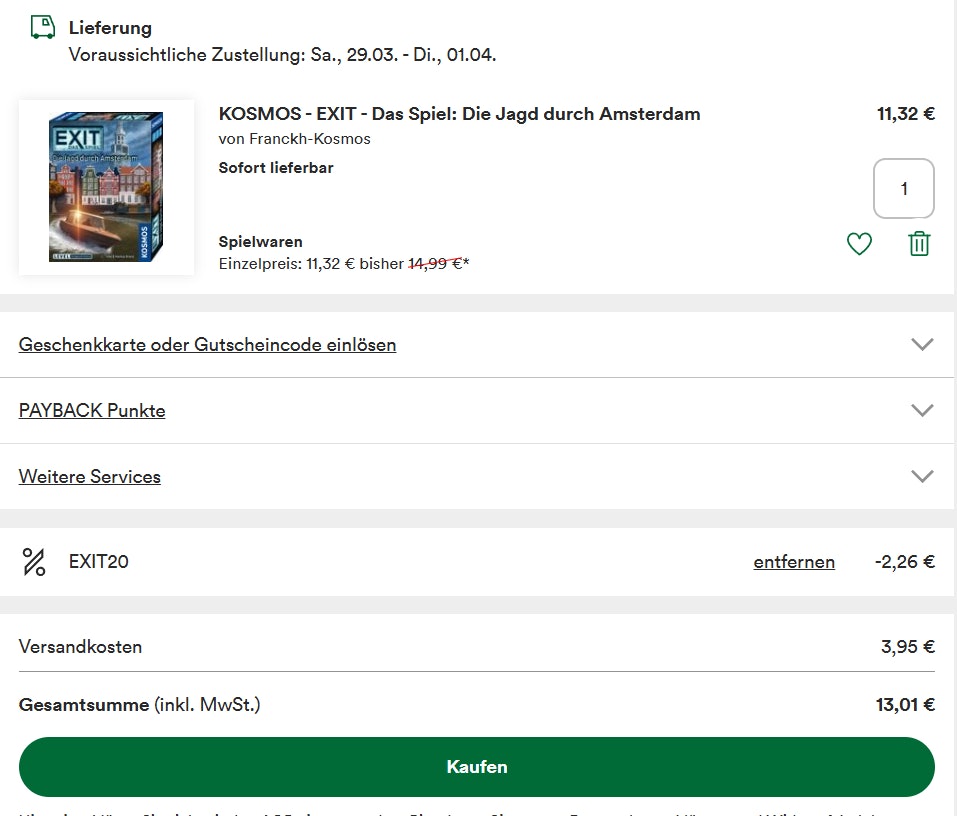Click the heart icon for the Amsterdam game
This screenshot has height=816, width=957.
click(858, 243)
